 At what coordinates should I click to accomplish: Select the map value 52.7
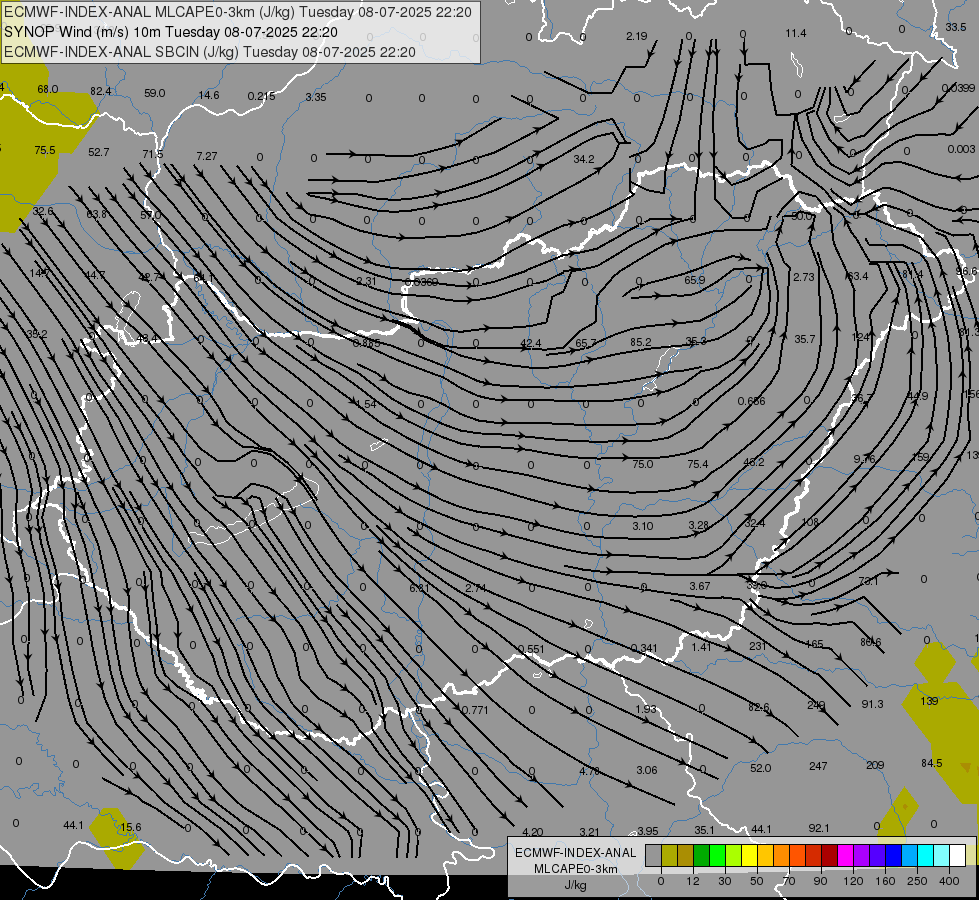tap(99, 152)
